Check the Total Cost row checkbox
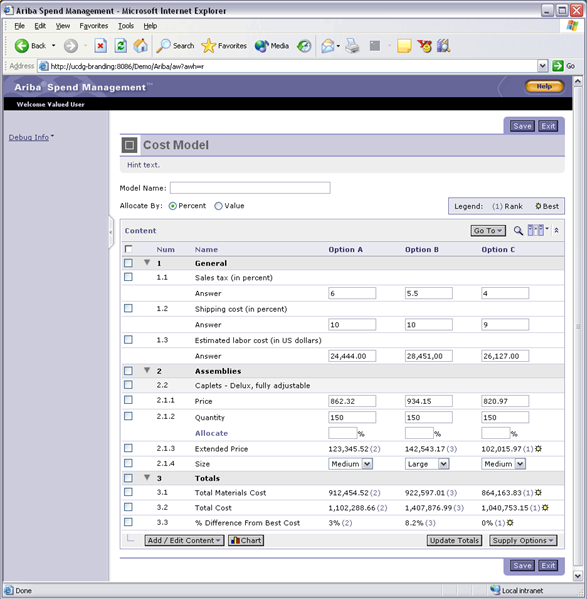 [128, 507]
